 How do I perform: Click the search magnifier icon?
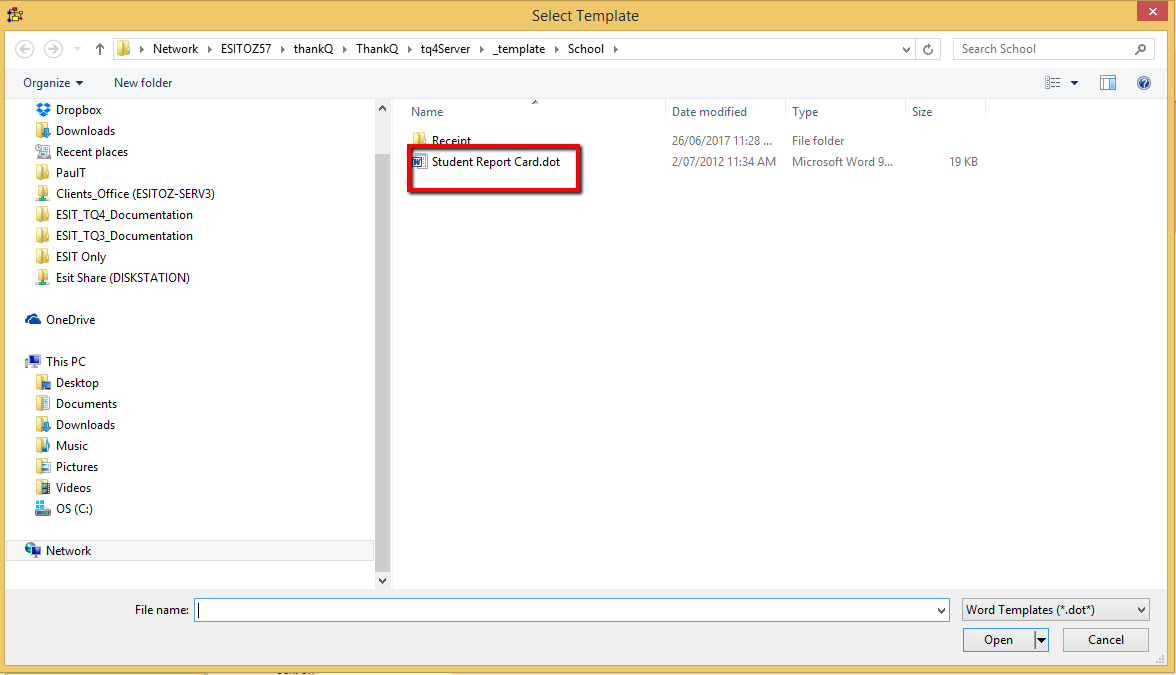click(x=1140, y=49)
